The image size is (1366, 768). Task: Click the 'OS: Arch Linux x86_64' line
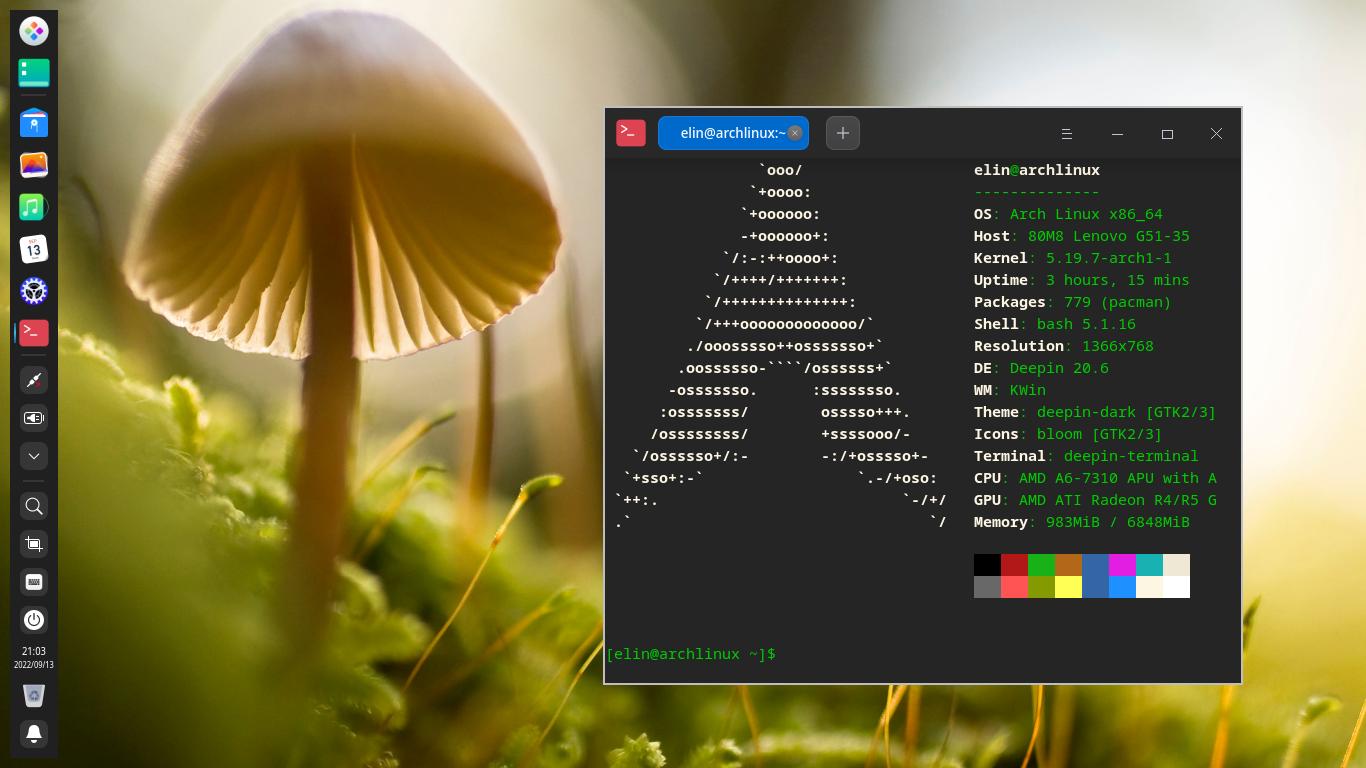coord(1068,214)
